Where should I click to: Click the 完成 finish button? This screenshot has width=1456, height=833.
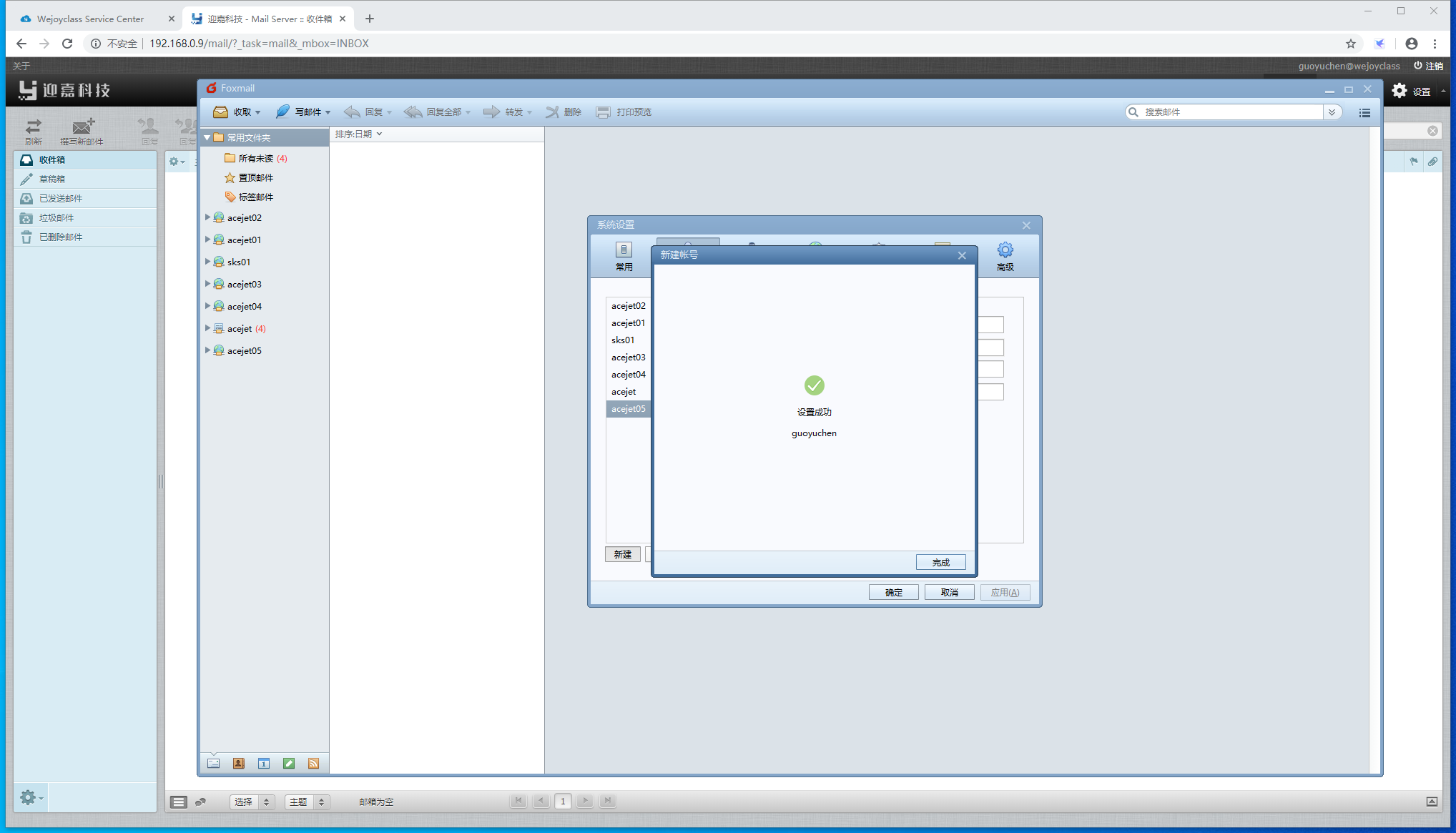tap(940, 563)
